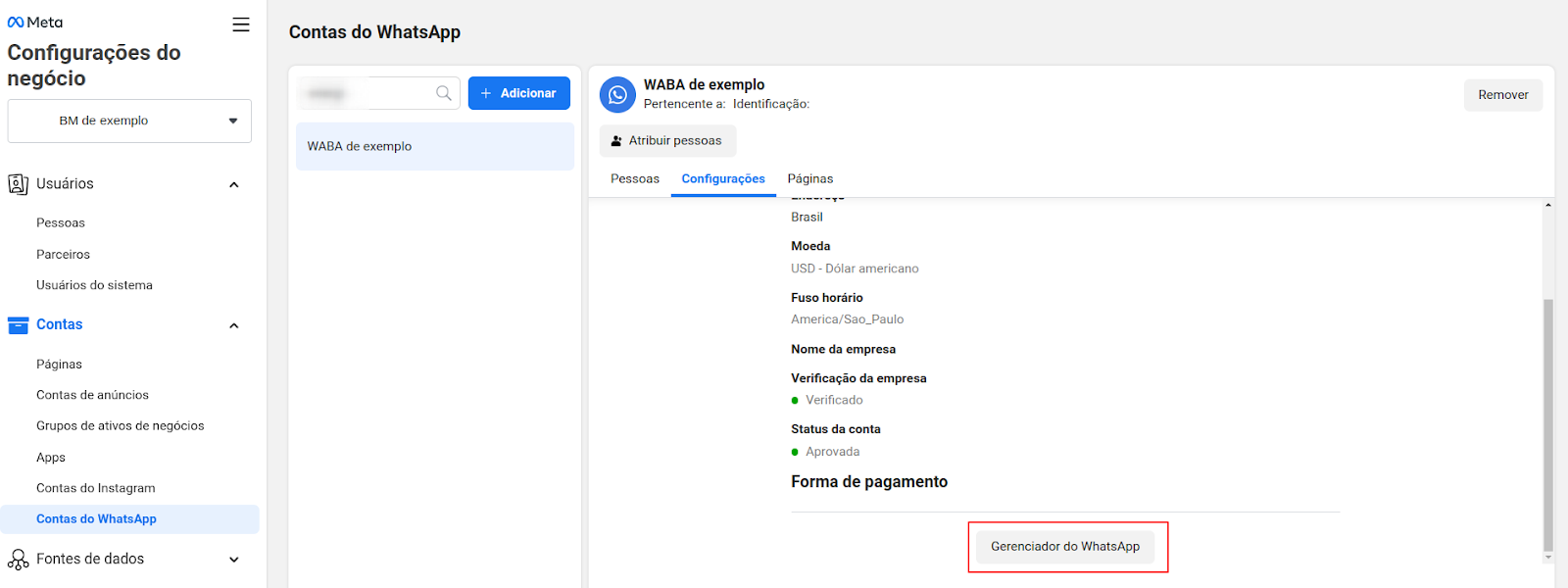Open the BM de exemplo business dropdown
1568x588 pixels.
click(x=129, y=121)
